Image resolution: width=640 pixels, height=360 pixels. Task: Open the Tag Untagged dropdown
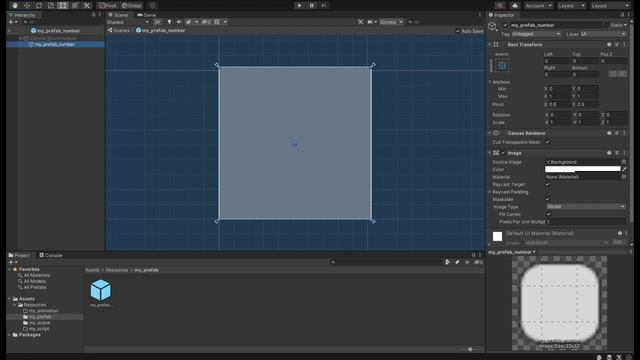[536, 34]
